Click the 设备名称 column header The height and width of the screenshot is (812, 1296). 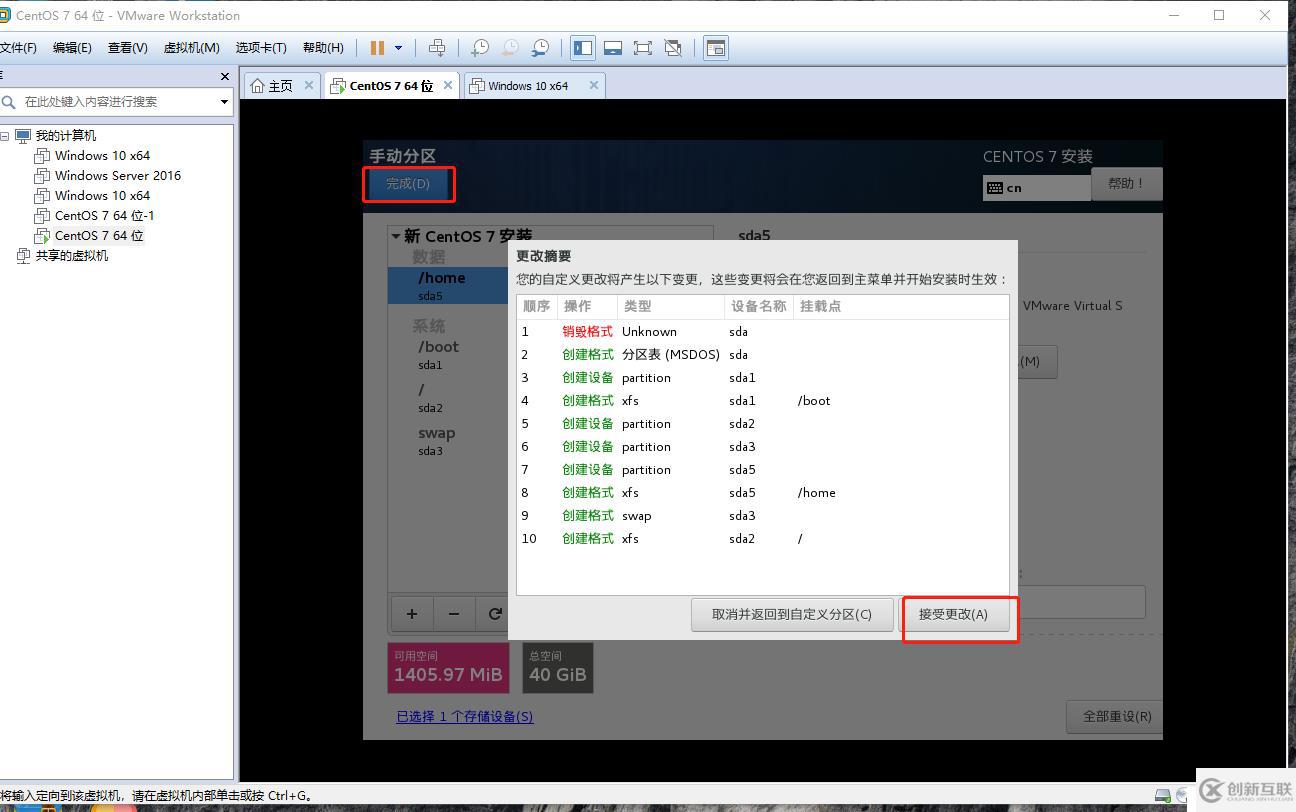click(x=759, y=306)
